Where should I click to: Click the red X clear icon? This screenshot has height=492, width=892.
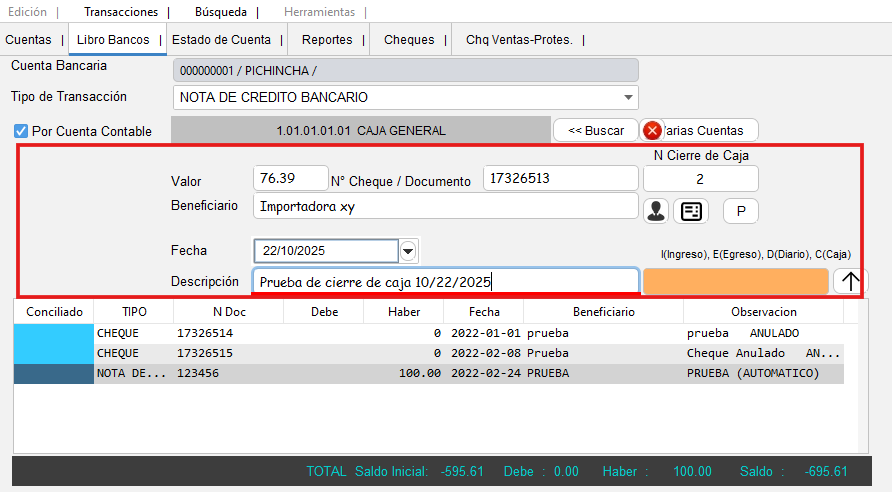[652, 131]
